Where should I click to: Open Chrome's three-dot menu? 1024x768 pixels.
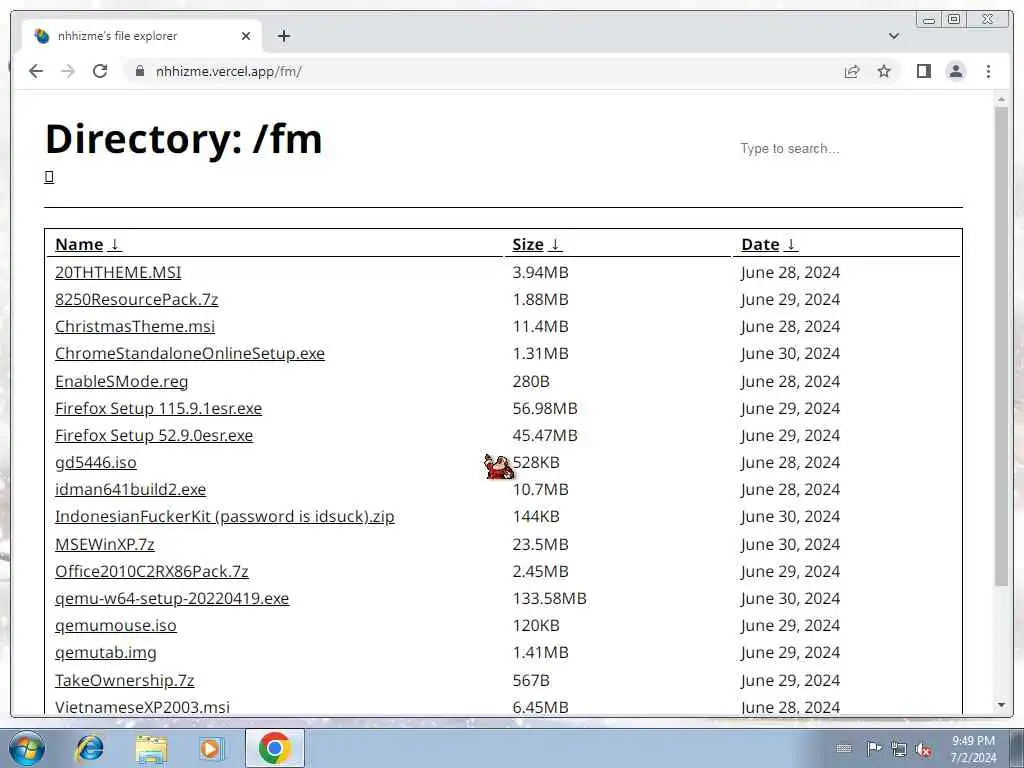pyautogui.click(x=988, y=71)
